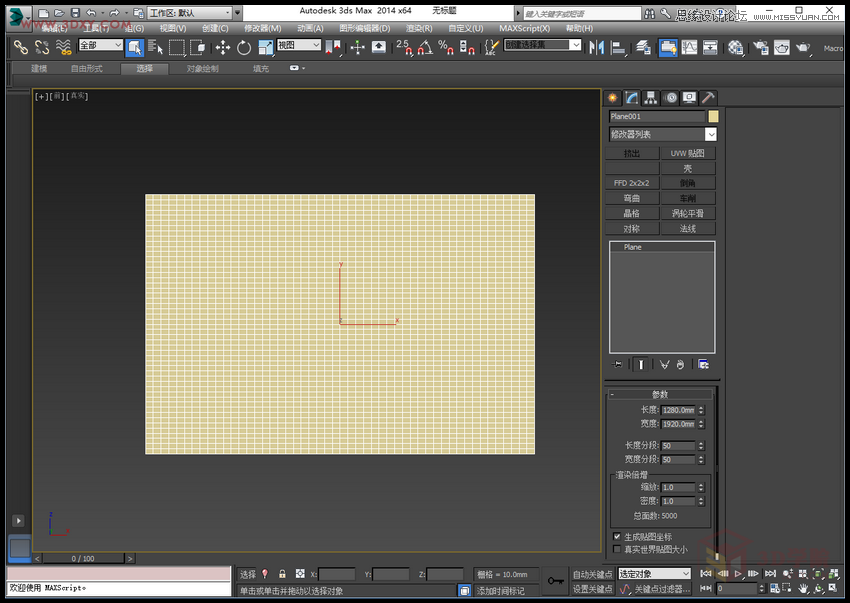Image resolution: width=850 pixels, height=603 pixels.
Task: Switch to the Create command panel icon
Action: [x=612, y=98]
